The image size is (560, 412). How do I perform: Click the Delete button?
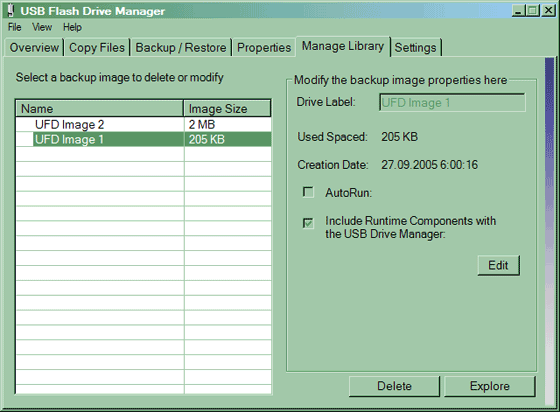click(394, 386)
